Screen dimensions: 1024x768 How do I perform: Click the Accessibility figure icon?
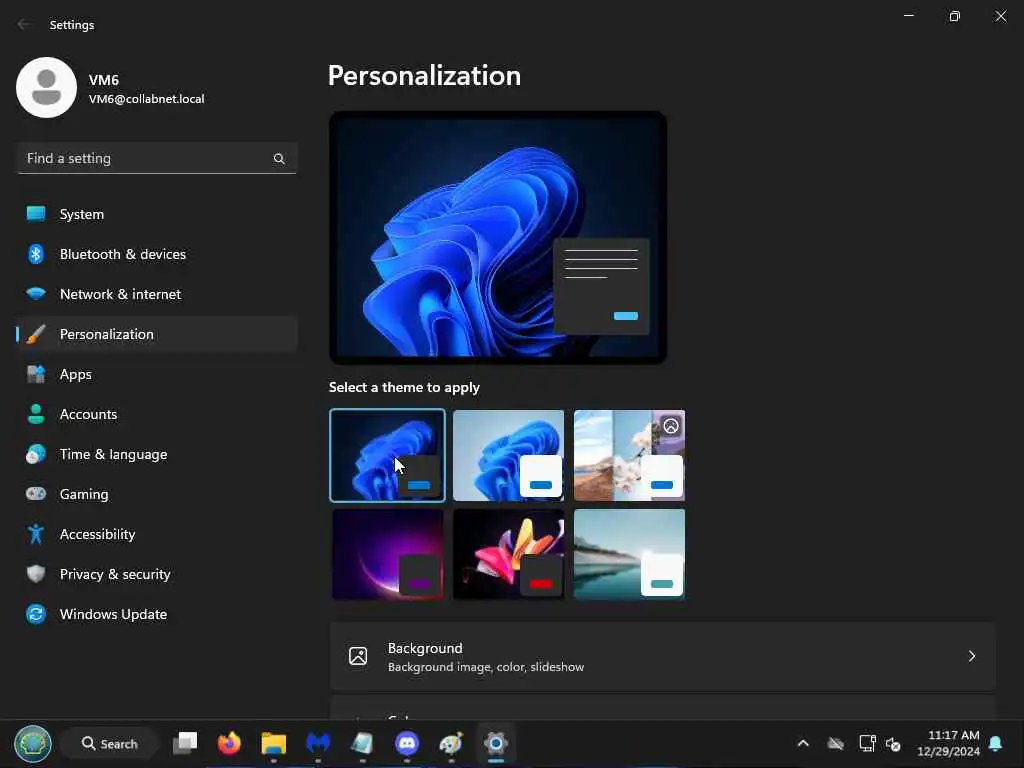pos(36,534)
